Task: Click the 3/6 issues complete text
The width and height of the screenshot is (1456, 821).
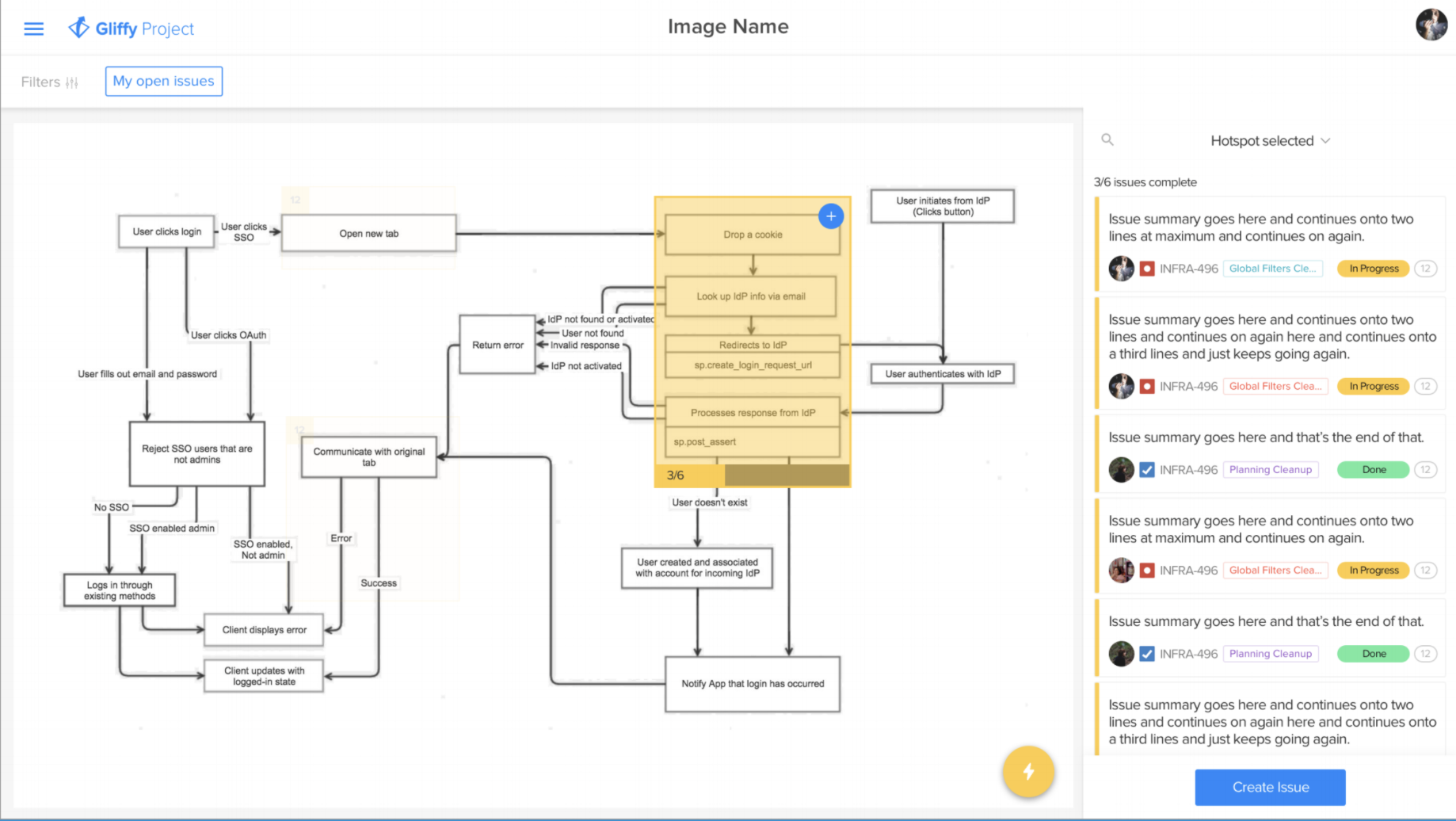Action: tap(1145, 181)
